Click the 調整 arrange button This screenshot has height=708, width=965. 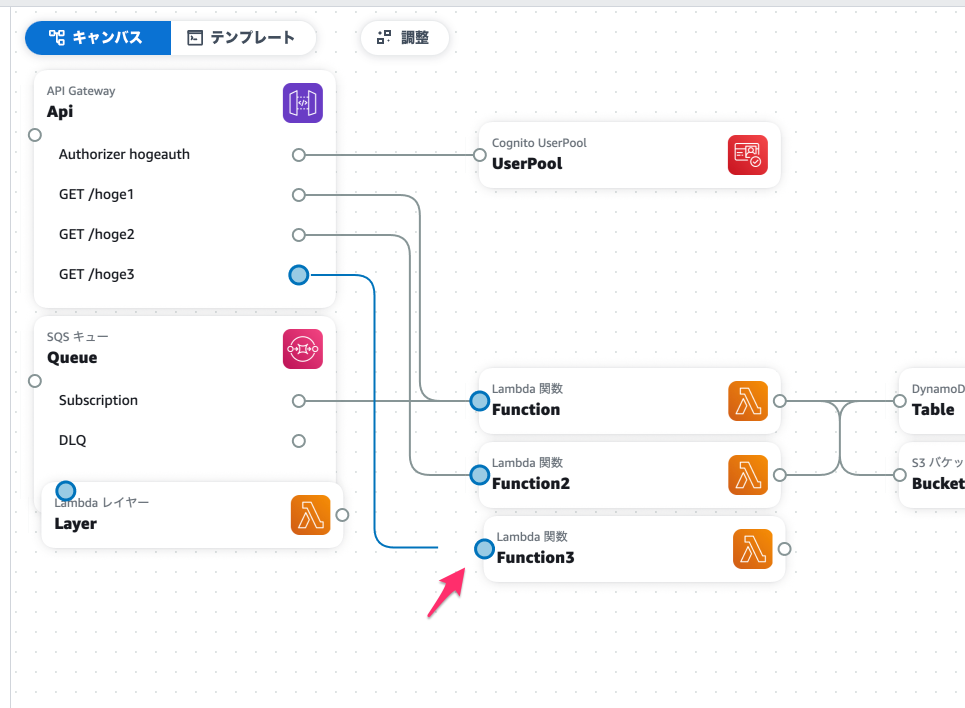pyautogui.click(x=404, y=38)
